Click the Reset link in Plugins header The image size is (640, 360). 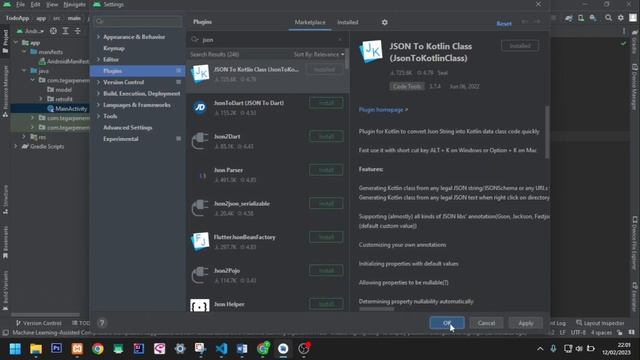click(x=504, y=23)
